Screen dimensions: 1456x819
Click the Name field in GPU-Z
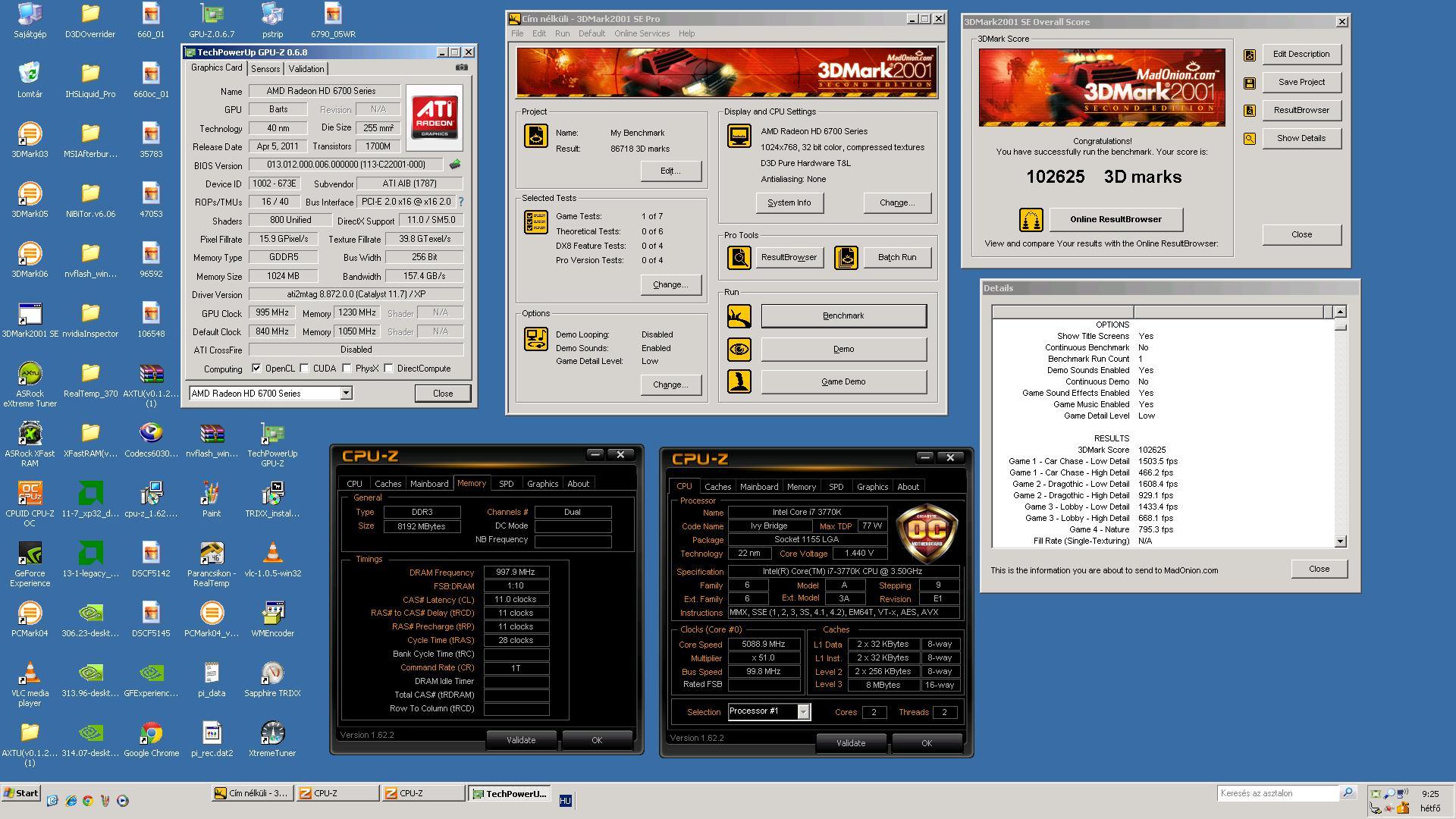pyautogui.click(x=325, y=91)
